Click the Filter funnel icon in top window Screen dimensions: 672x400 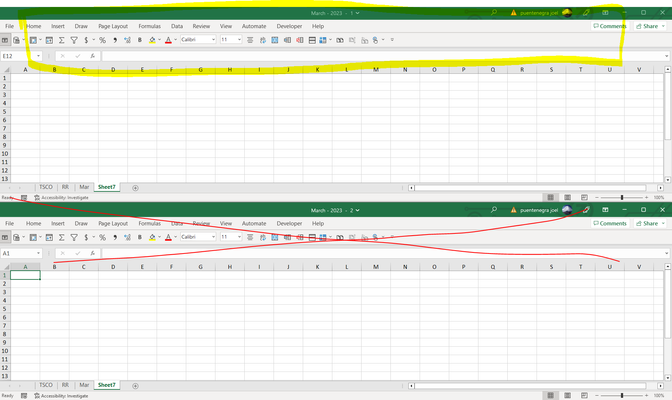coord(74,40)
